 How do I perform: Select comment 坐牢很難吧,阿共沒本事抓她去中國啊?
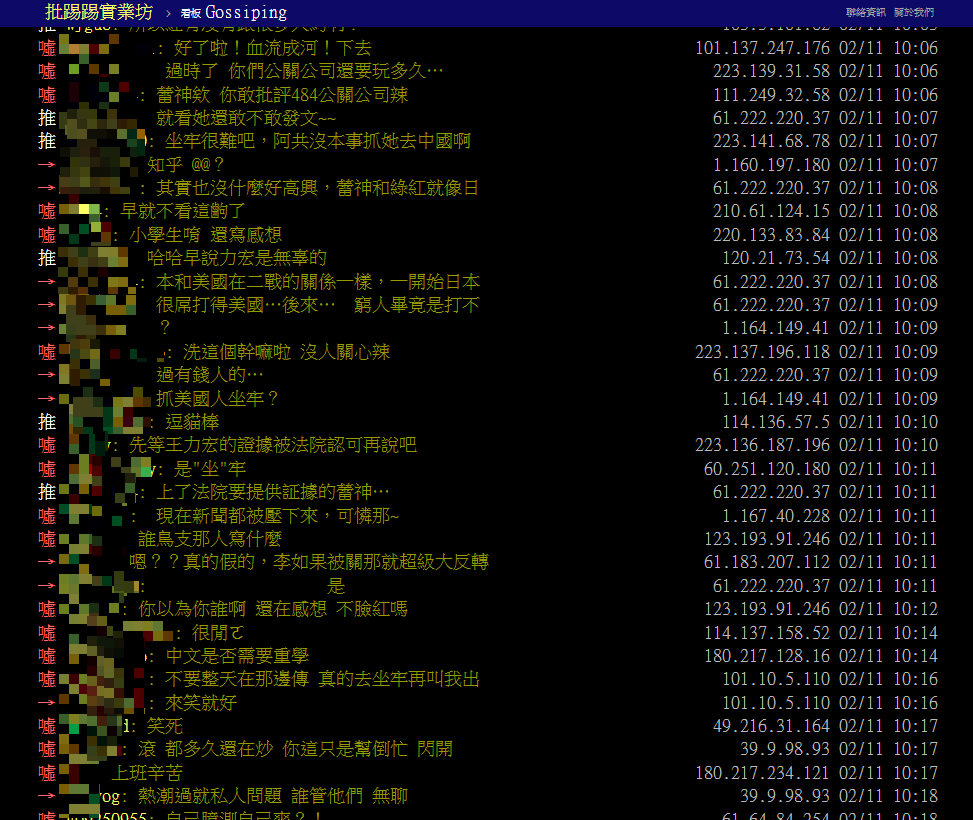[x=318, y=141]
